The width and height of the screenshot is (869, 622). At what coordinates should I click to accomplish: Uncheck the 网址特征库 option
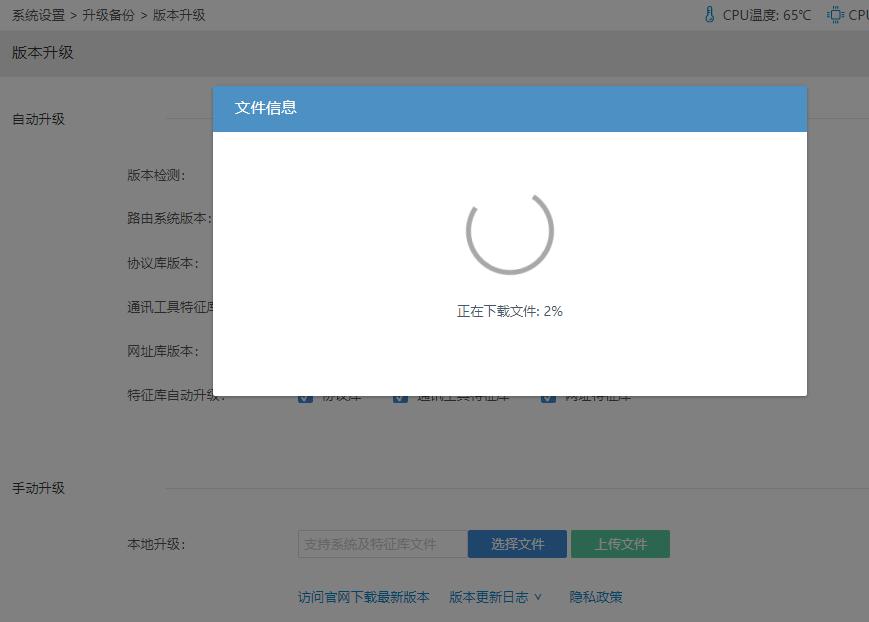[x=548, y=396]
